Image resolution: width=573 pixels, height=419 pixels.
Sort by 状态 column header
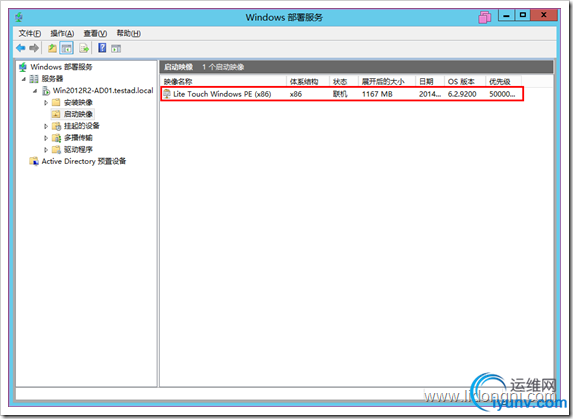tap(344, 81)
